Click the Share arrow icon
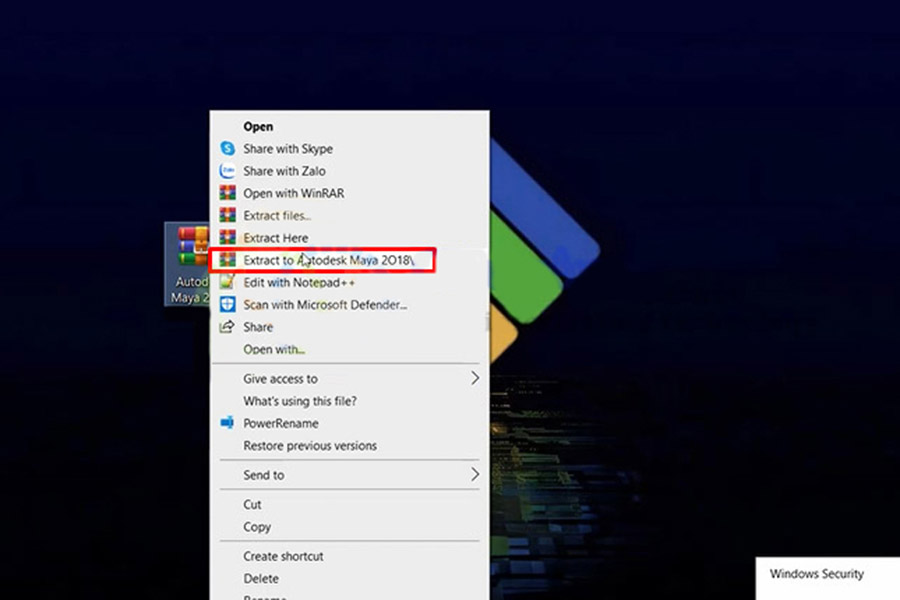Viewport: 900px width, 600px height. [227, 327]
